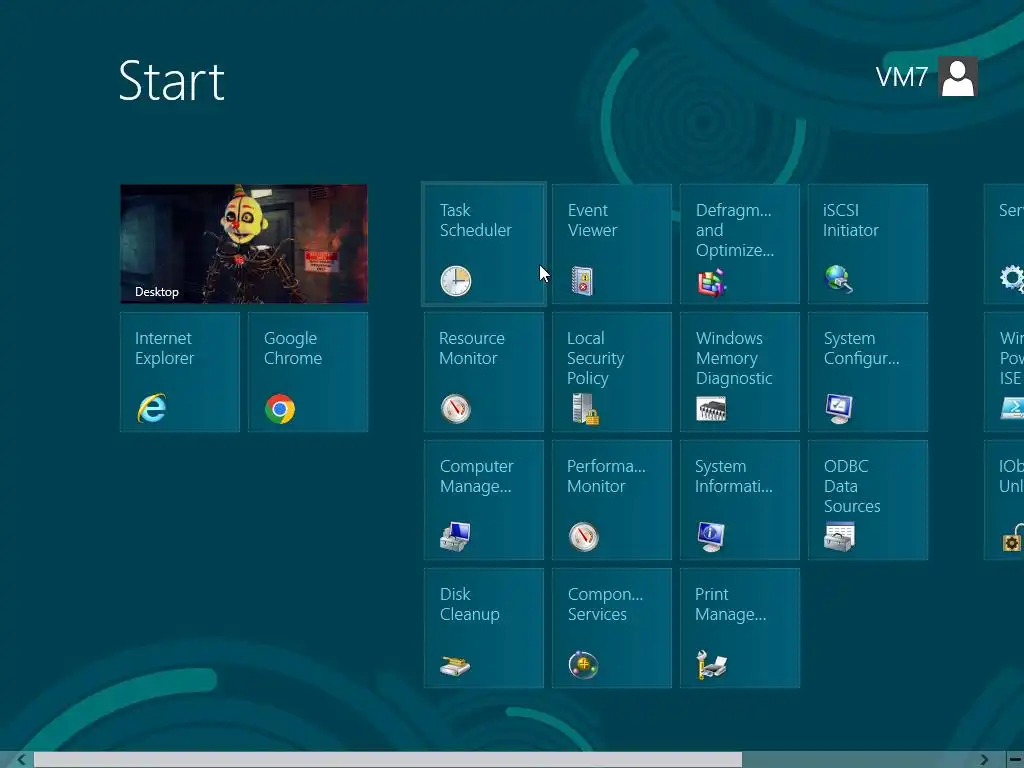
Task: Click the iSCSI Initiator globe icon
Action: tap(839, 280)
